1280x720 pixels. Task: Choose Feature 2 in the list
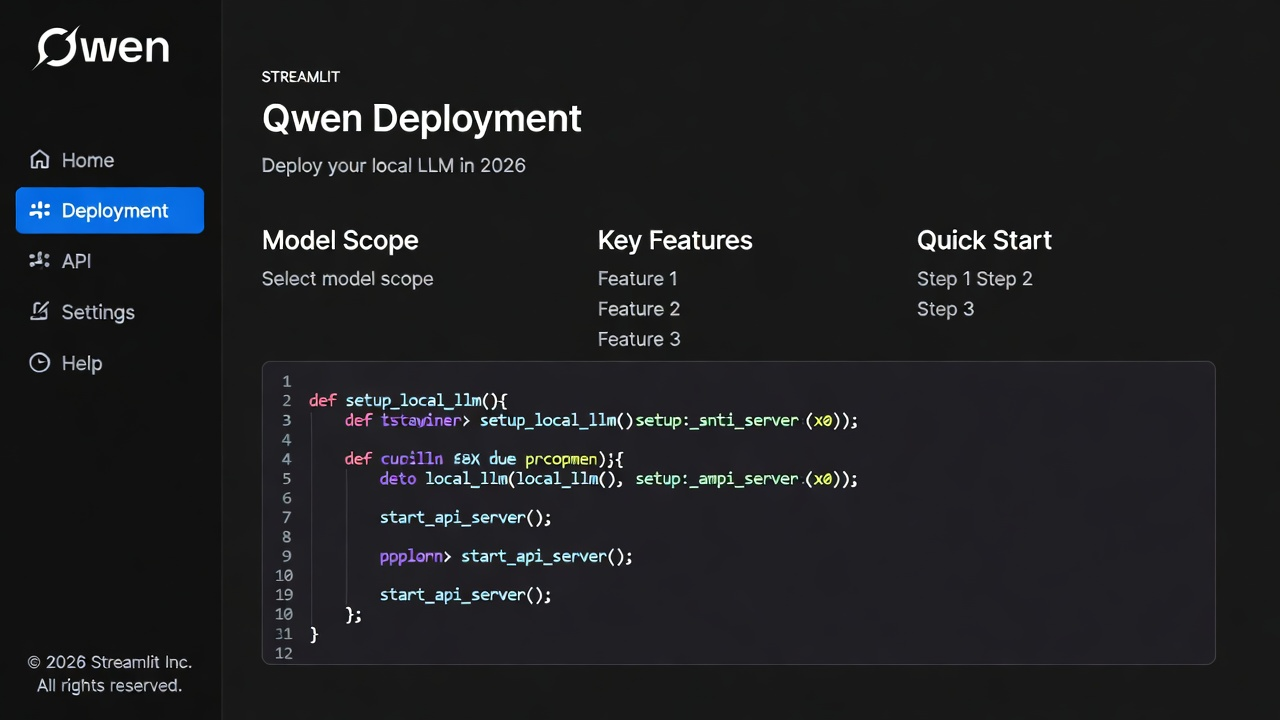(638, 309)
